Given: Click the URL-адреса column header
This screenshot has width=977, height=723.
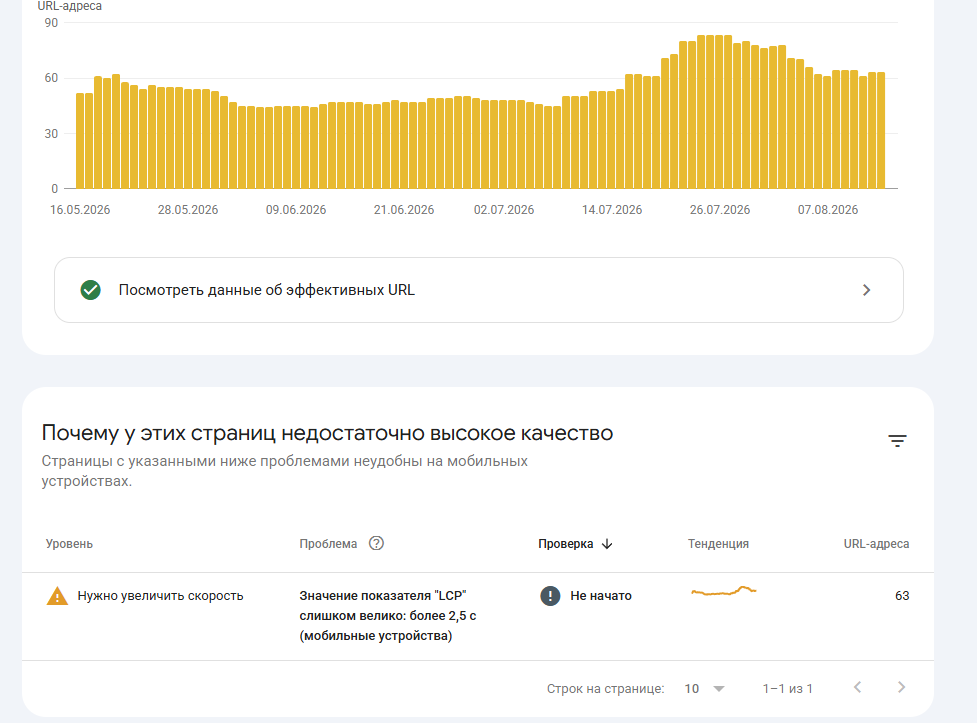Looking at the screenshot, I should 876,544.
